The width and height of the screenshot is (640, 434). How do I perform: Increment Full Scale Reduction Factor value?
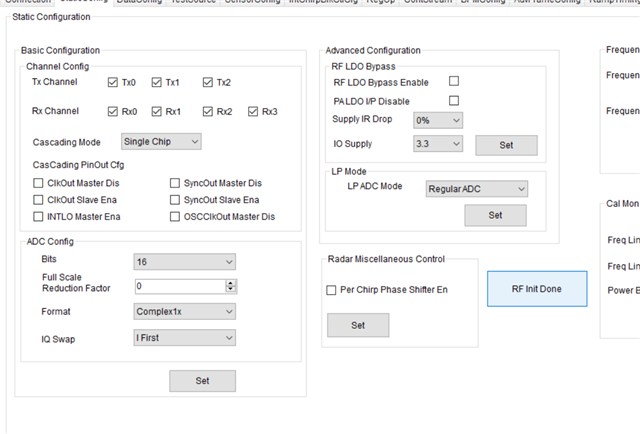(231, 283)
